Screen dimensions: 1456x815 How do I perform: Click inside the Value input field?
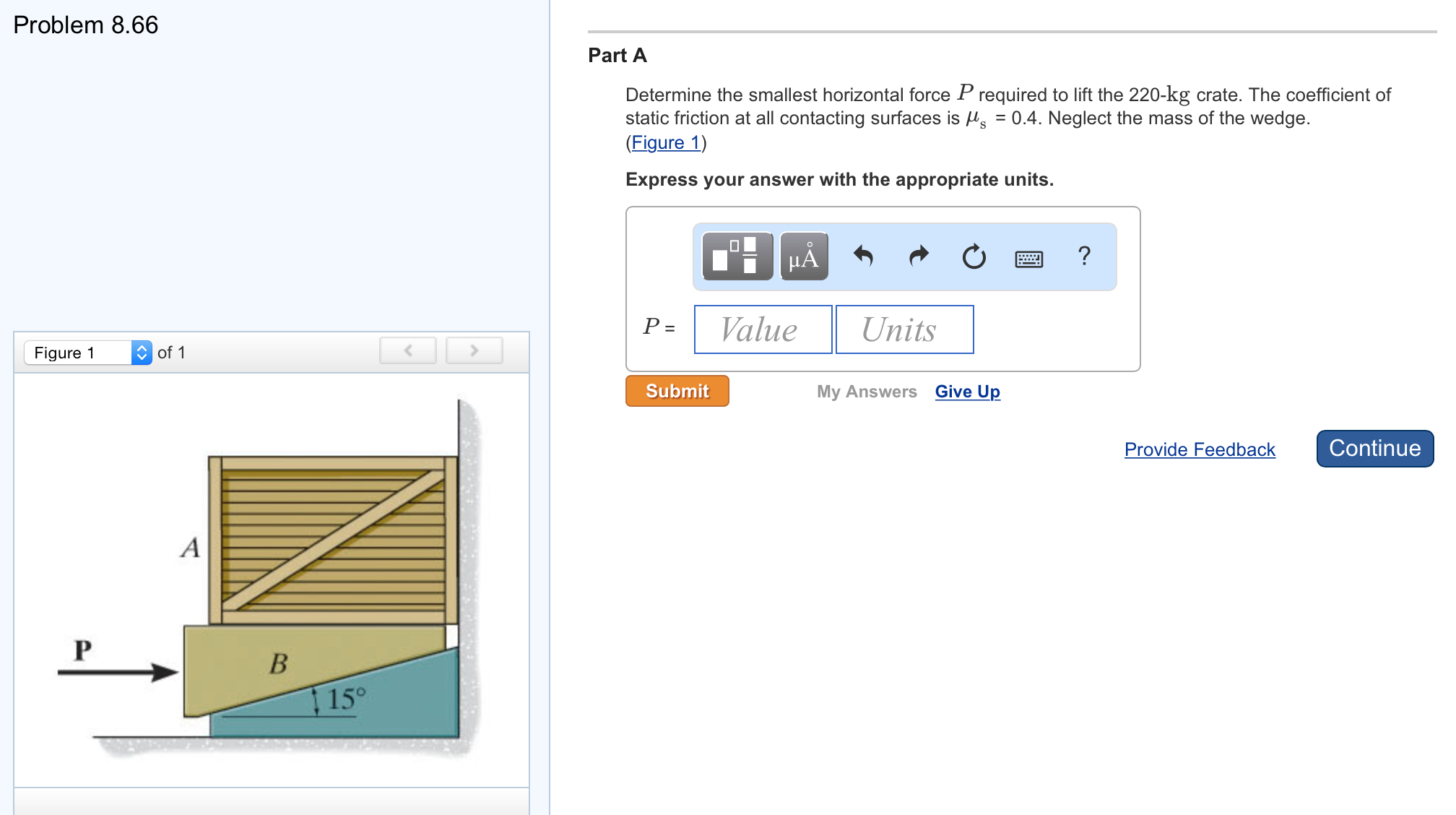pos(762,329)
